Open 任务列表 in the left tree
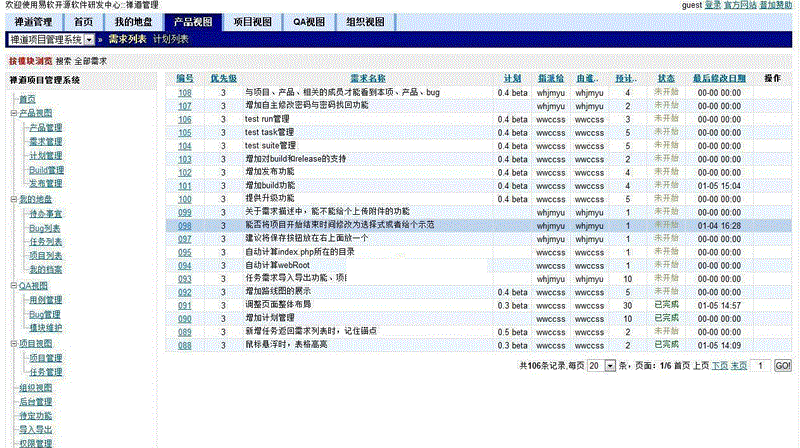The width and height of the screenshot is (800, 448). 45,242
